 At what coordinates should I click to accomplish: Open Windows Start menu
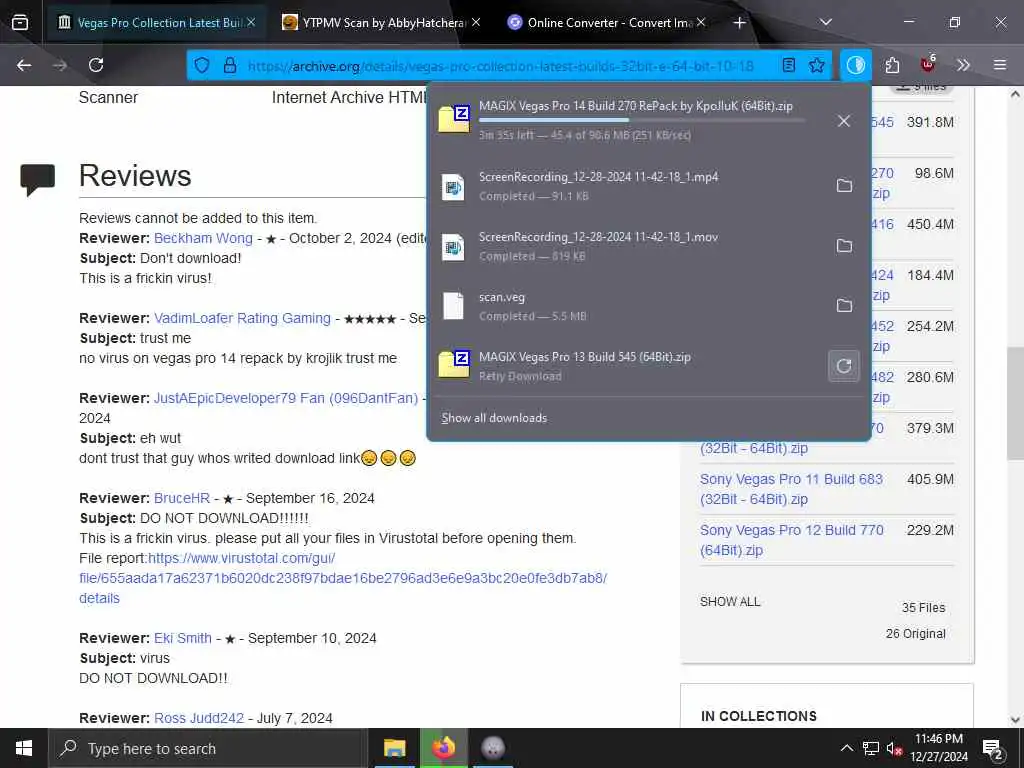[24, 748]
